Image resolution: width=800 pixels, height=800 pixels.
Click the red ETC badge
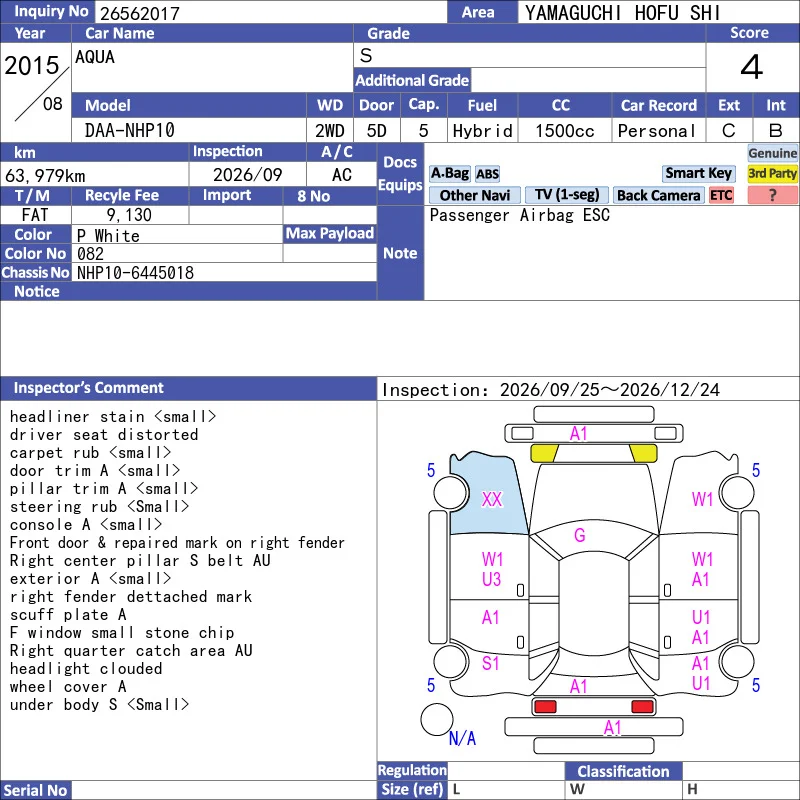click(721, 195)
